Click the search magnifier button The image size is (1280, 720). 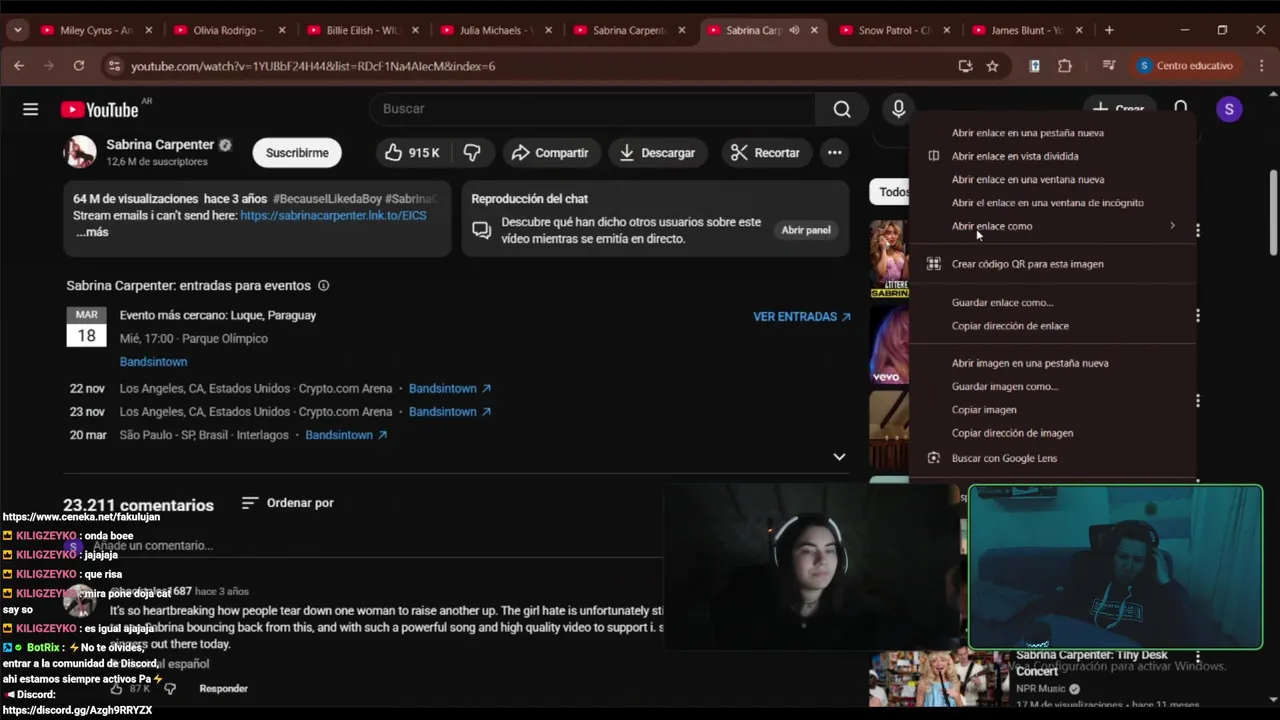pyautogui.click(x=842, y=109)
